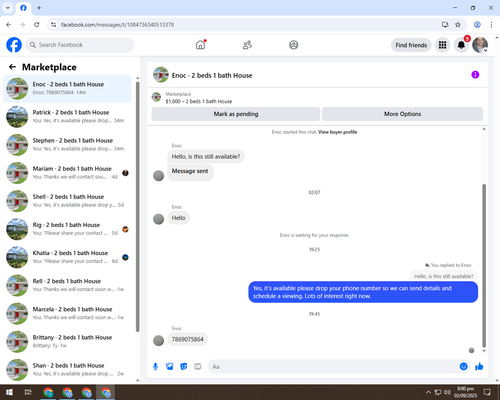500x400 pixels.
Task: Go back in browser history
Action: coord(9,24)
